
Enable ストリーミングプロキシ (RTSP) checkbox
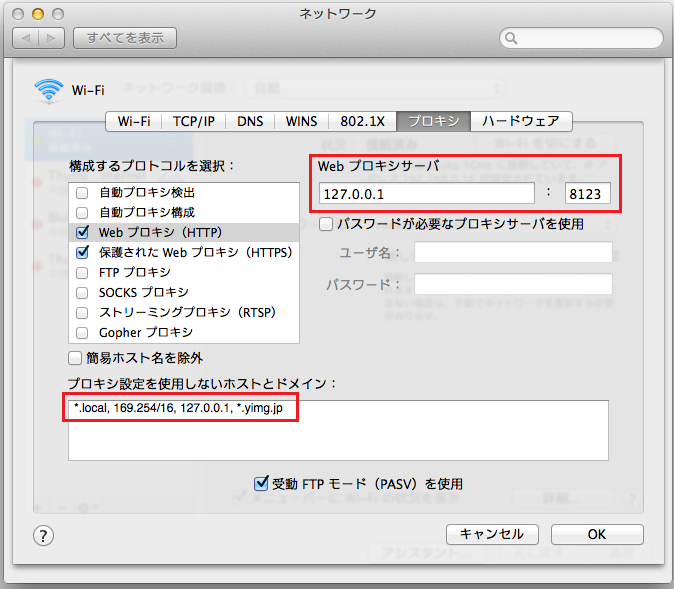point(82,313)
